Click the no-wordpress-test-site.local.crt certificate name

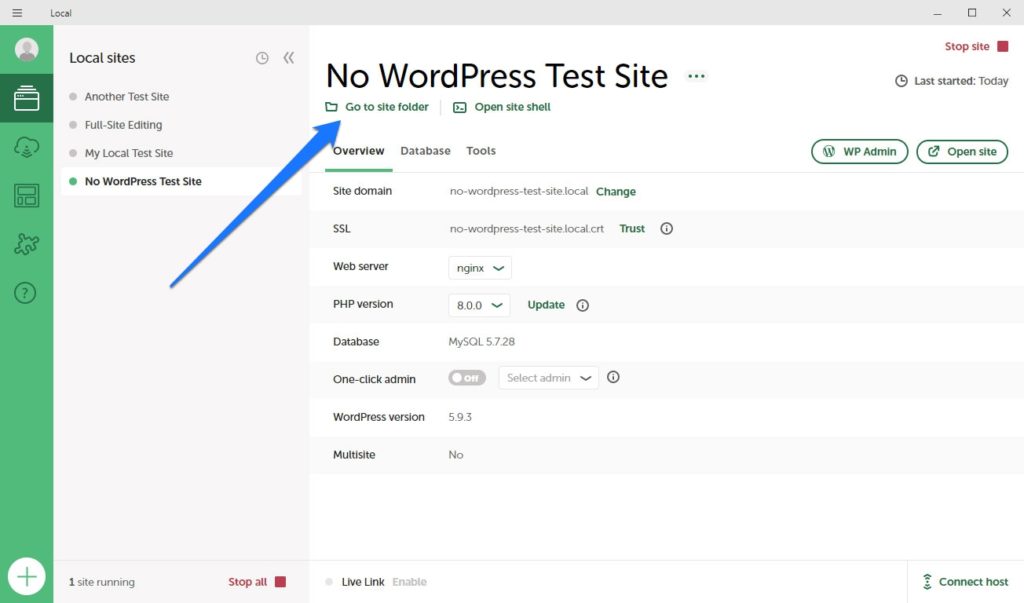pos(526,229)
